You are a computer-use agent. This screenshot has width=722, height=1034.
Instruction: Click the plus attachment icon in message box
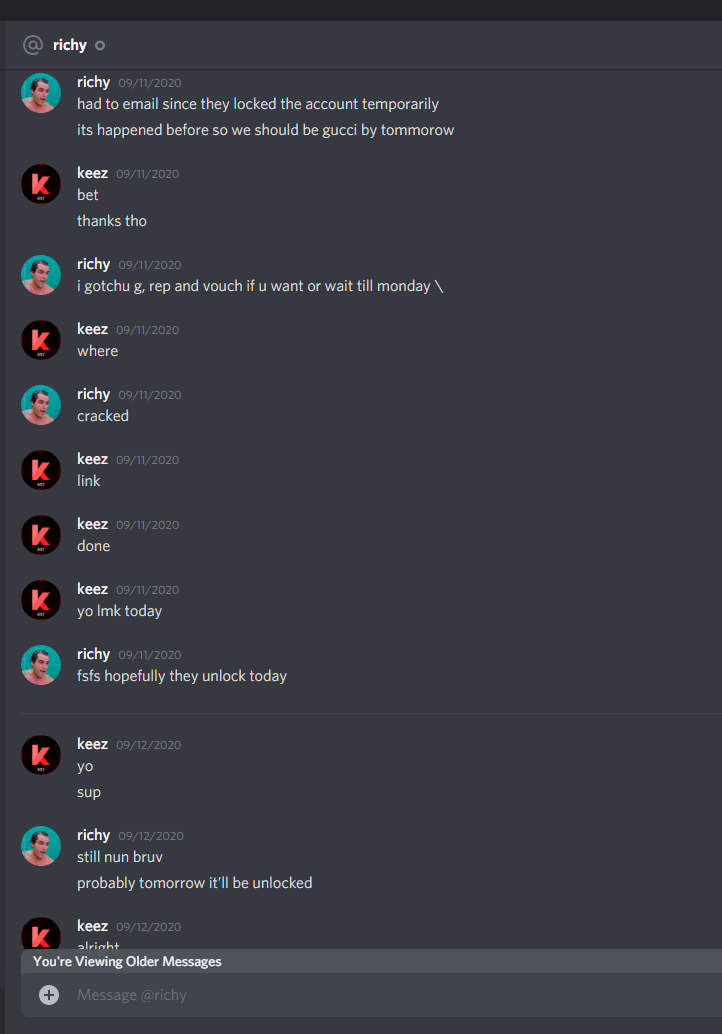49,994
